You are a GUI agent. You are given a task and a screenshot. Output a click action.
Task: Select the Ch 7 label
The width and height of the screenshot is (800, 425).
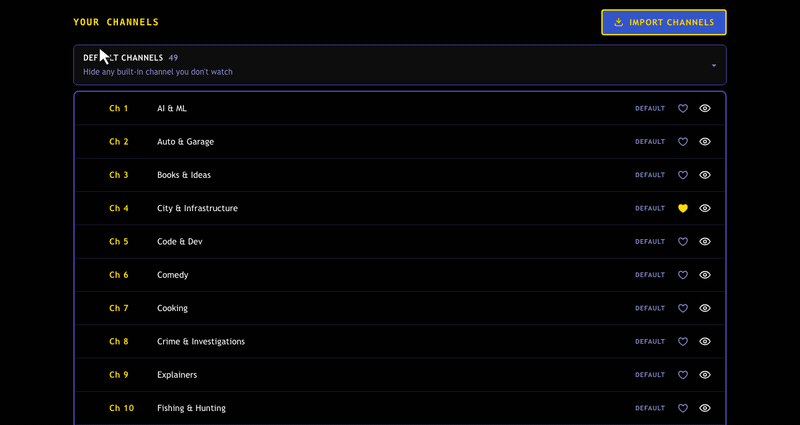click(x=119, y=308)
